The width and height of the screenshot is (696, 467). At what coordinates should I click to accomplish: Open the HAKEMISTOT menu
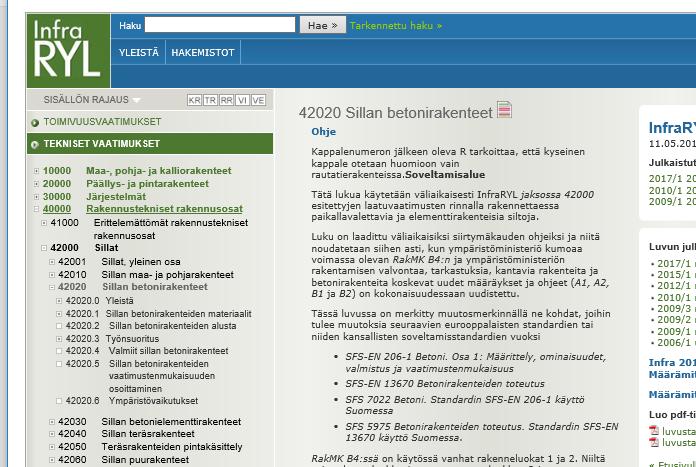click(203, 52)
